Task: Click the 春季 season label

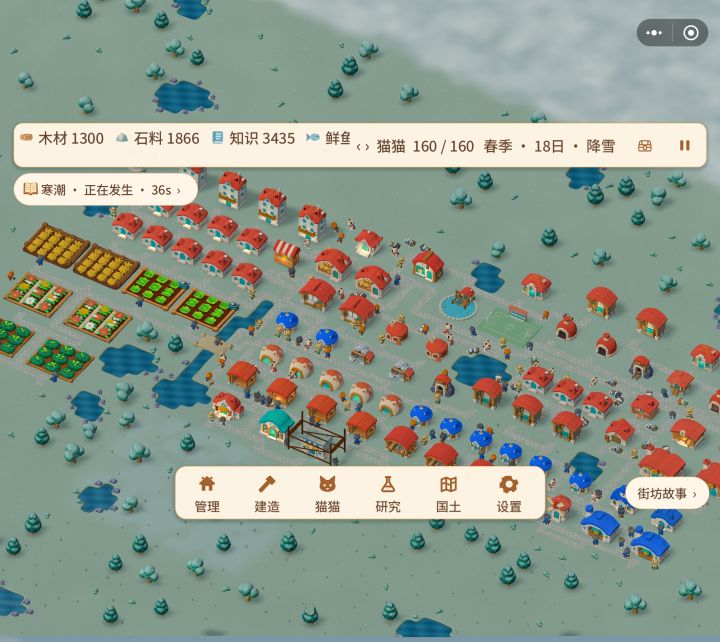Action: tap(498, 146)
